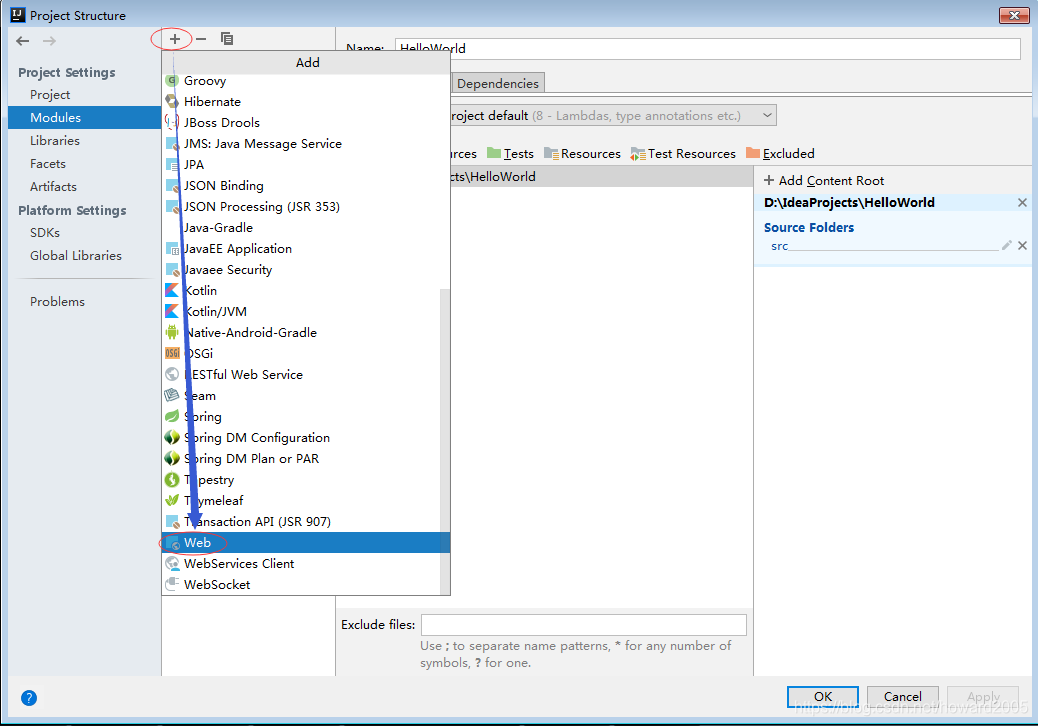Click the Seam framework icon
Image resolution: width=1038 pixels, height=726 pixels.
172,395
